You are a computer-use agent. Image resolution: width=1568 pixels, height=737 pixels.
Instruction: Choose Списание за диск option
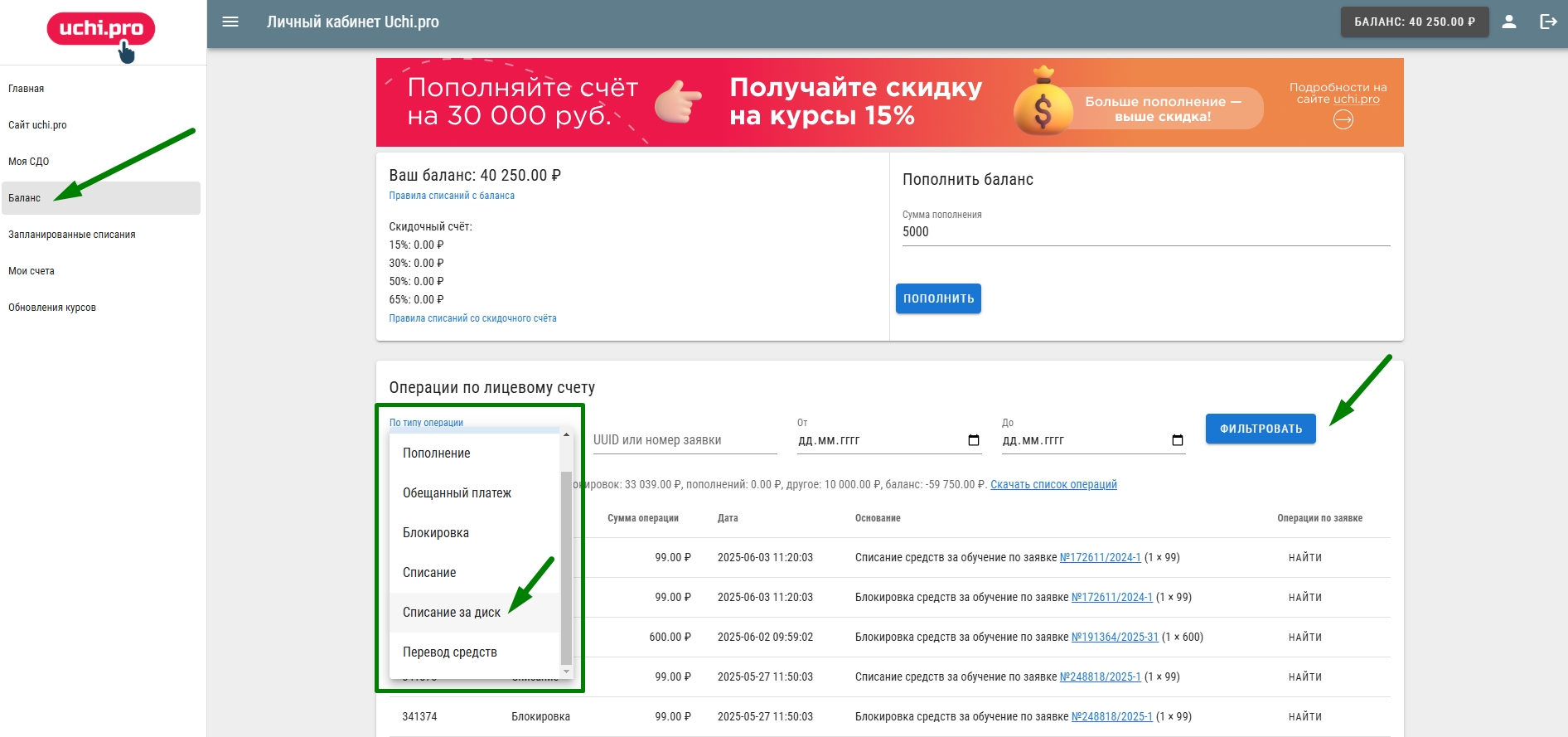pyautogui.click(x=475, y=613)
